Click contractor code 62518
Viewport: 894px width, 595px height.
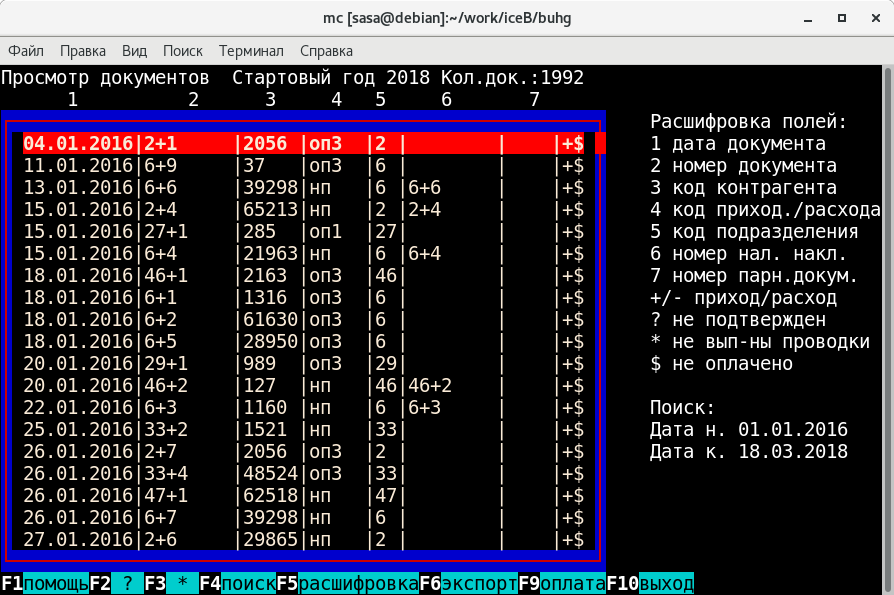click(270, 495)
